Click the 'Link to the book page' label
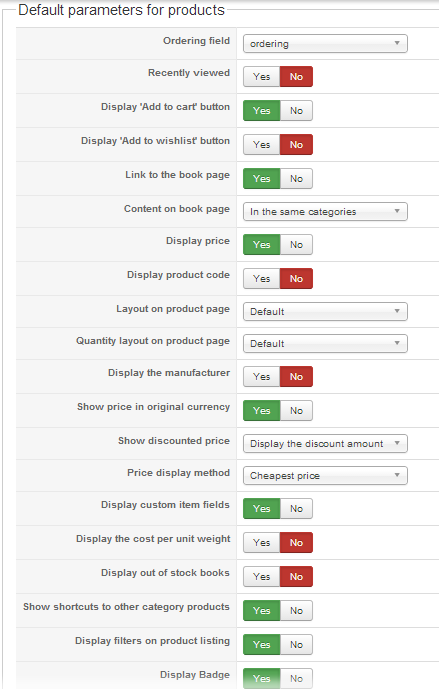Screen dimensions: 439x689 click(178, 175)
